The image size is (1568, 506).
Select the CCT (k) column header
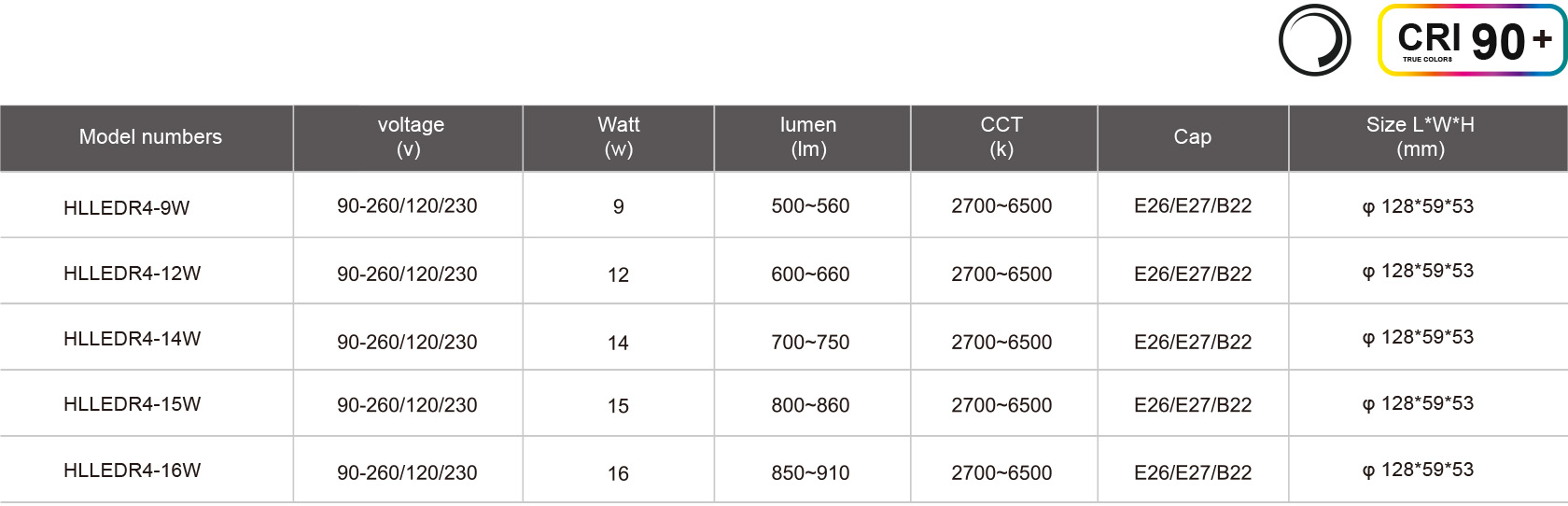[1001, 137]
